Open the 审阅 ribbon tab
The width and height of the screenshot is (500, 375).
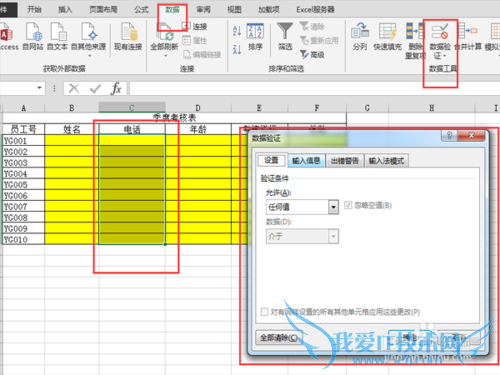203,10
